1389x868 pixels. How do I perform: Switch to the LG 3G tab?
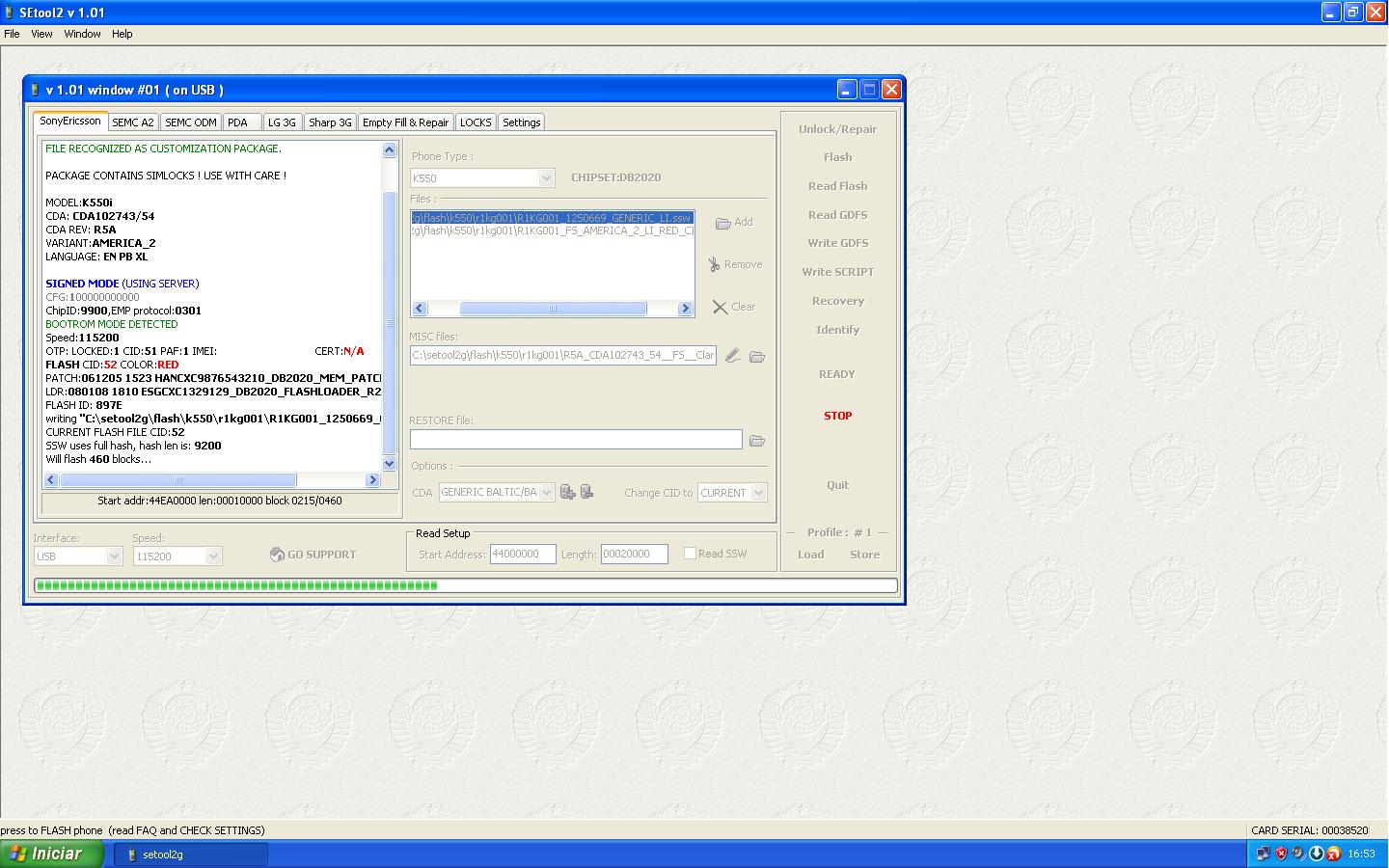(282, 122)
